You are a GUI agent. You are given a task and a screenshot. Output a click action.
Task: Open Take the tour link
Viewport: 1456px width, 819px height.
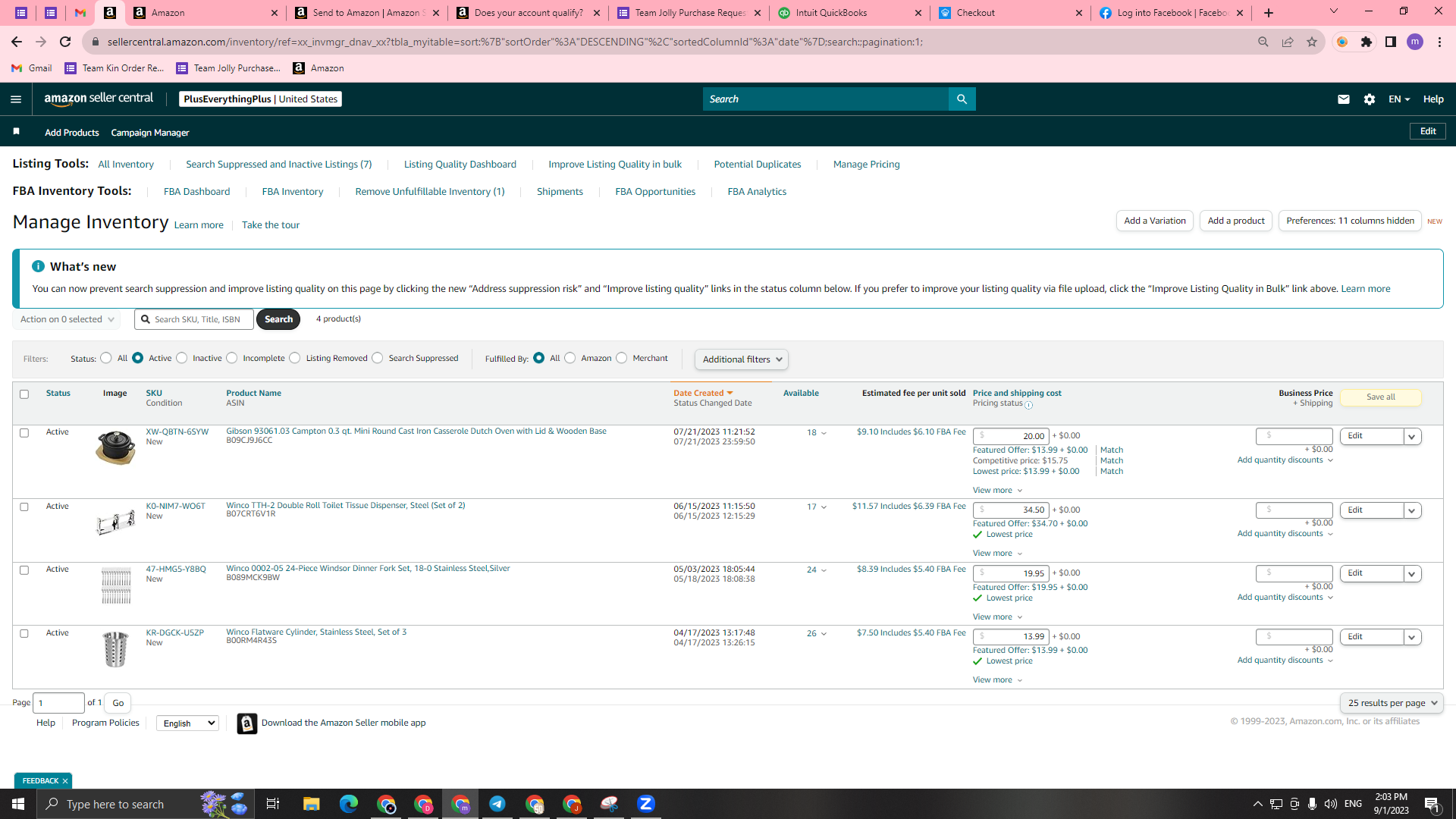(271, 225)
